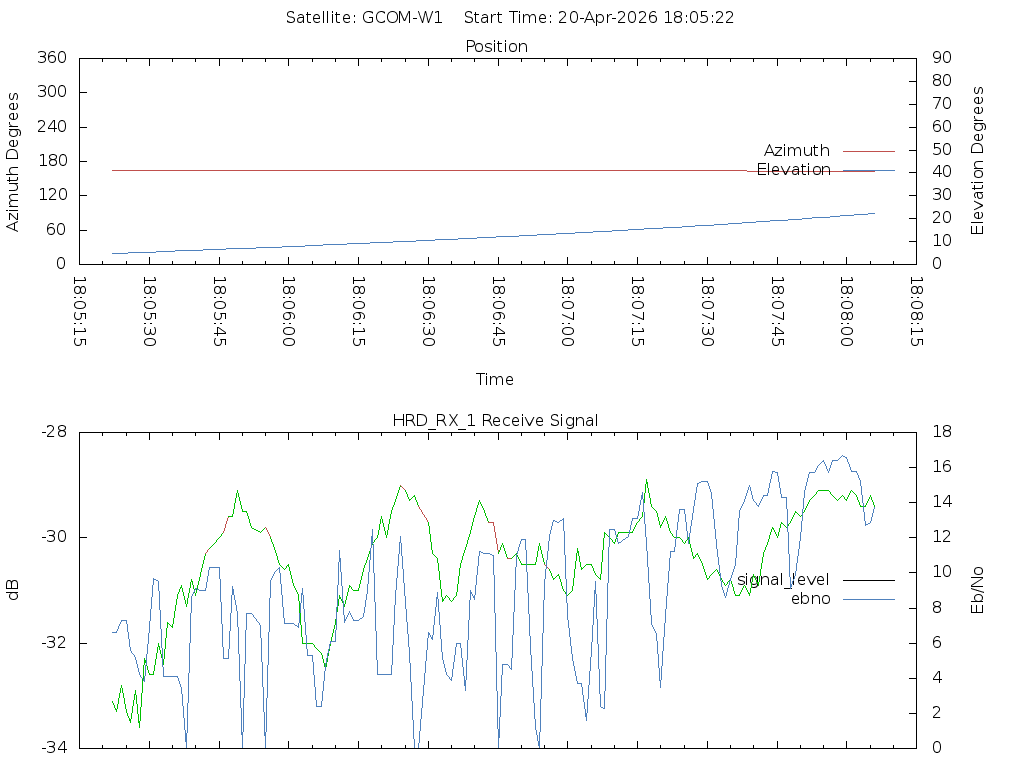The width and height of the screenshot is (1024, 768).
Task: Click the Elevation legend label
Action: 793,170
